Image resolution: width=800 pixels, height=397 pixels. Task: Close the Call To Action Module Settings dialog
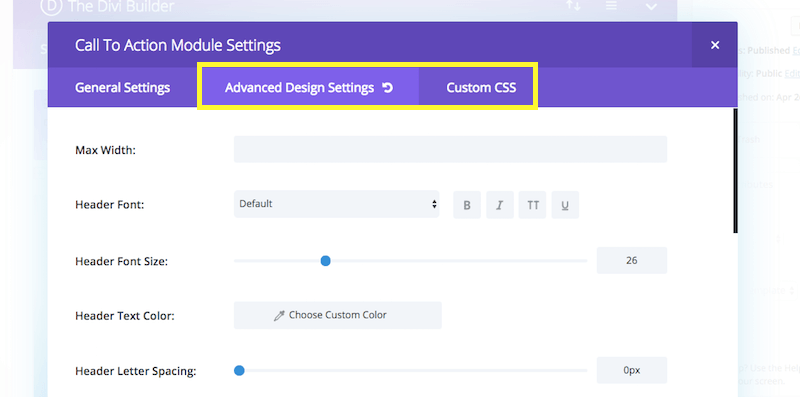pos(715,45)
